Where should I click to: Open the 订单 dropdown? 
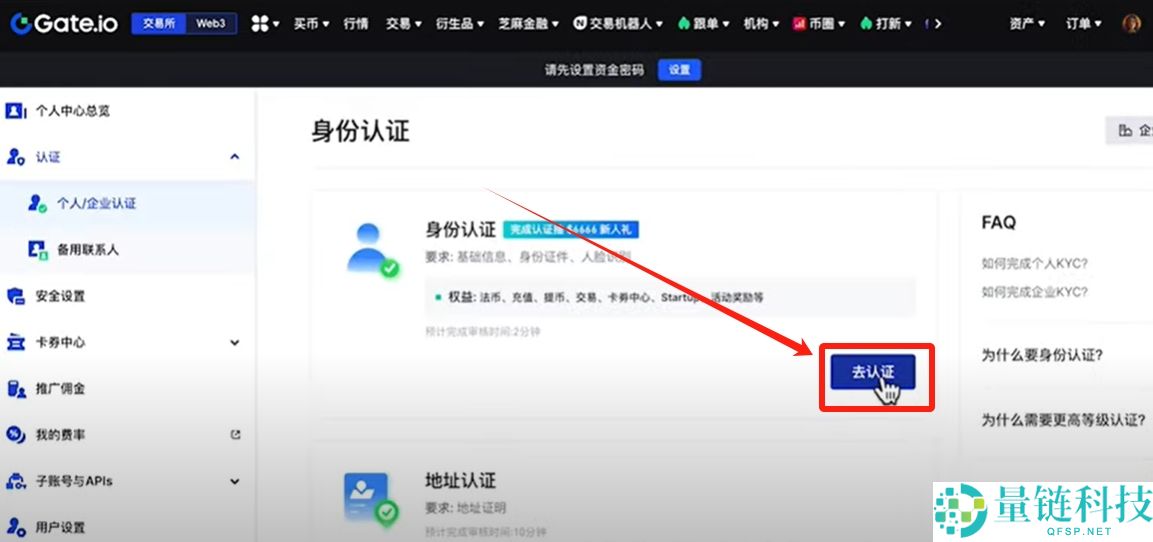pos(1084,24)
